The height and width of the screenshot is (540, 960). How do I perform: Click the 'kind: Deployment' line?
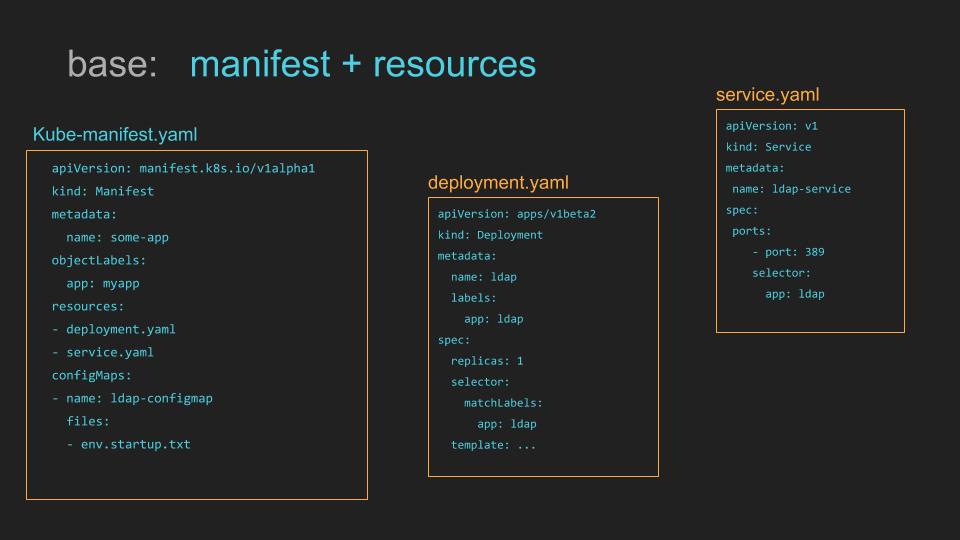[490, 235]
